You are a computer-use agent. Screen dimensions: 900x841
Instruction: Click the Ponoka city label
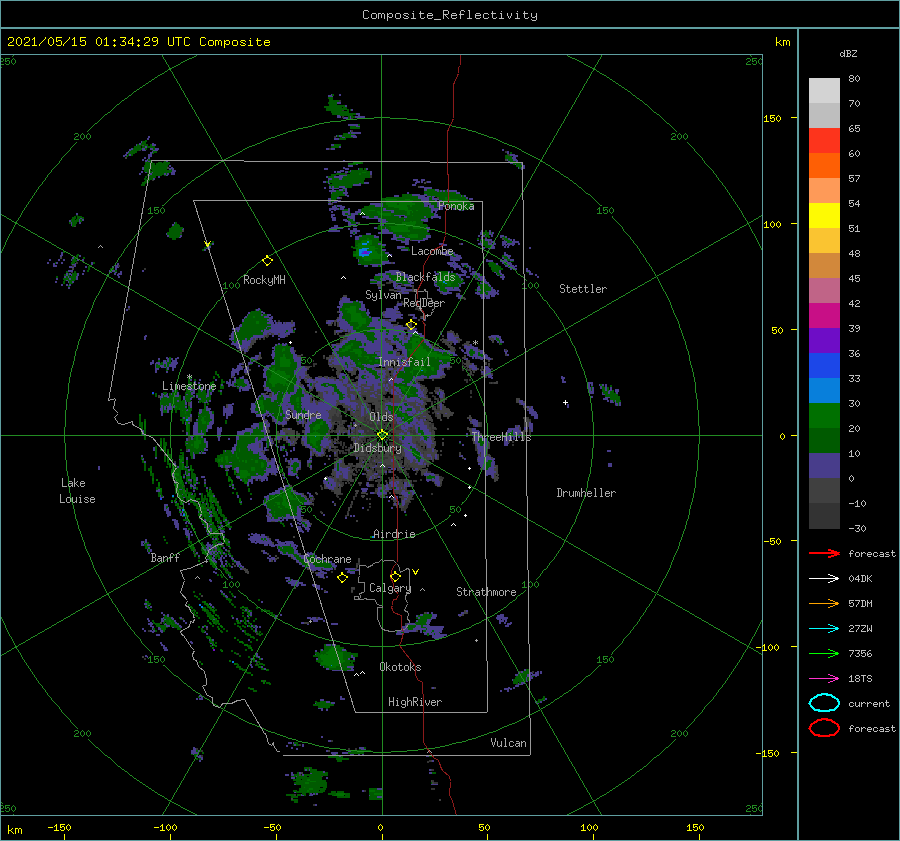point(456,206)
